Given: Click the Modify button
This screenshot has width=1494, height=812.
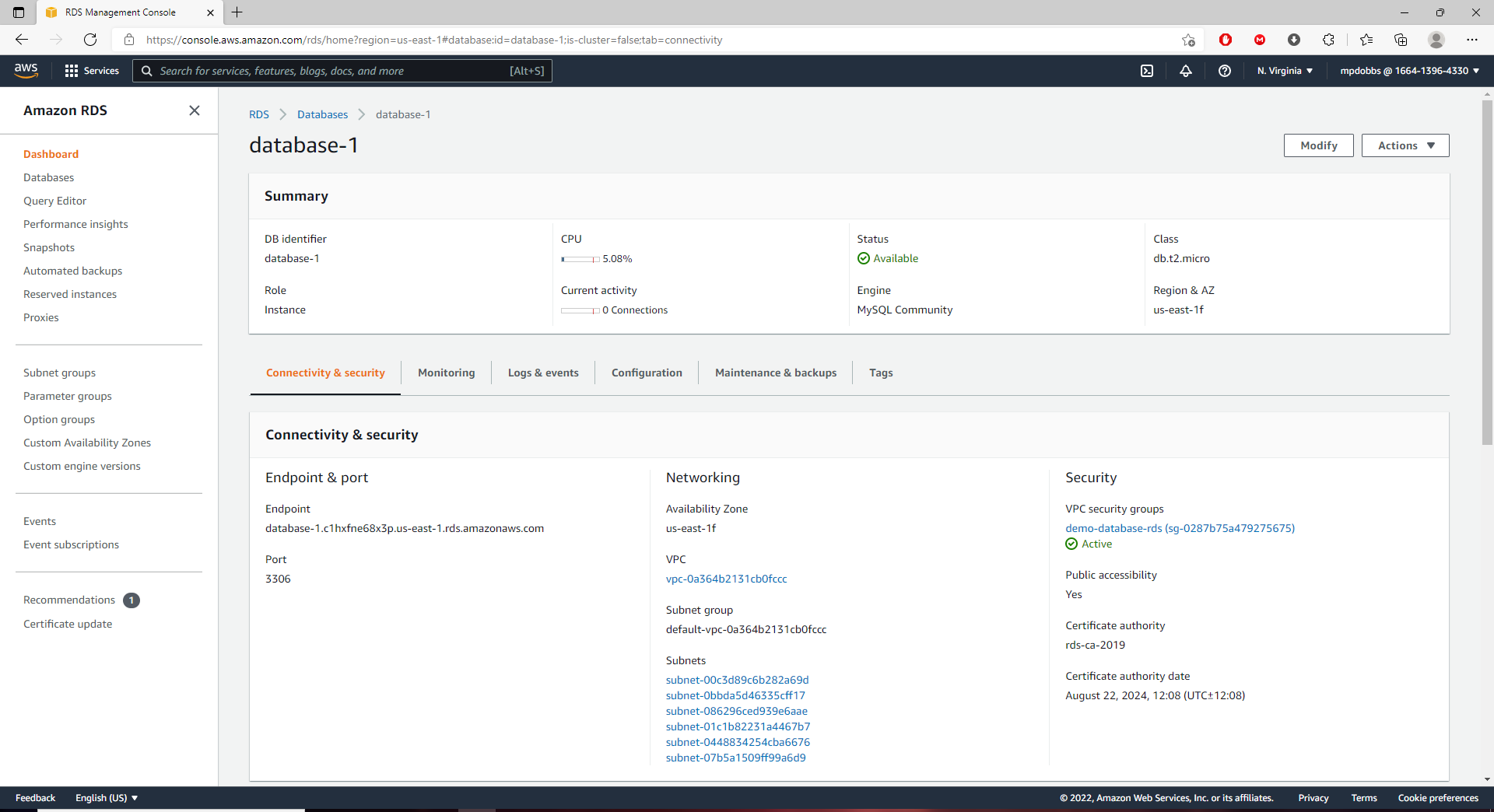Looking at the screenshot, I should (1318, 145).
